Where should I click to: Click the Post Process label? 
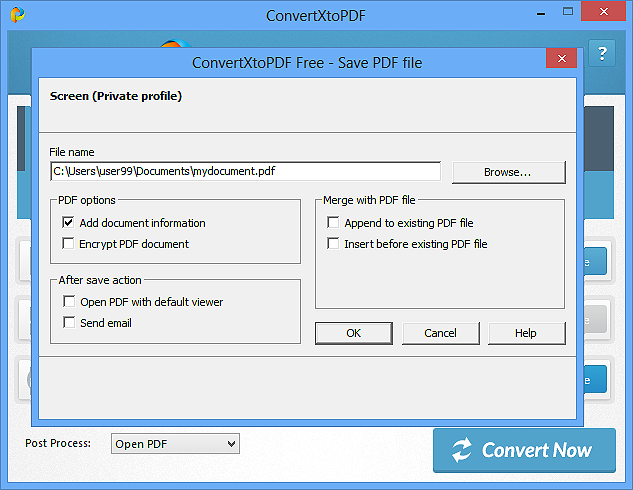[58, 443]
